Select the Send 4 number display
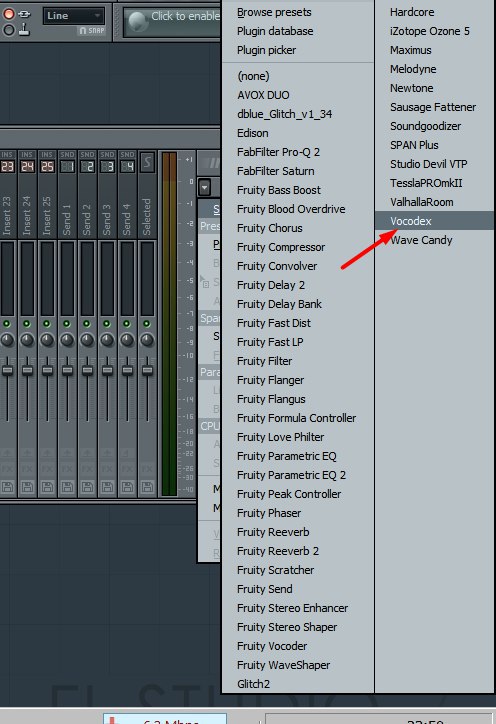The image size is (496, 724). point(127,166)
